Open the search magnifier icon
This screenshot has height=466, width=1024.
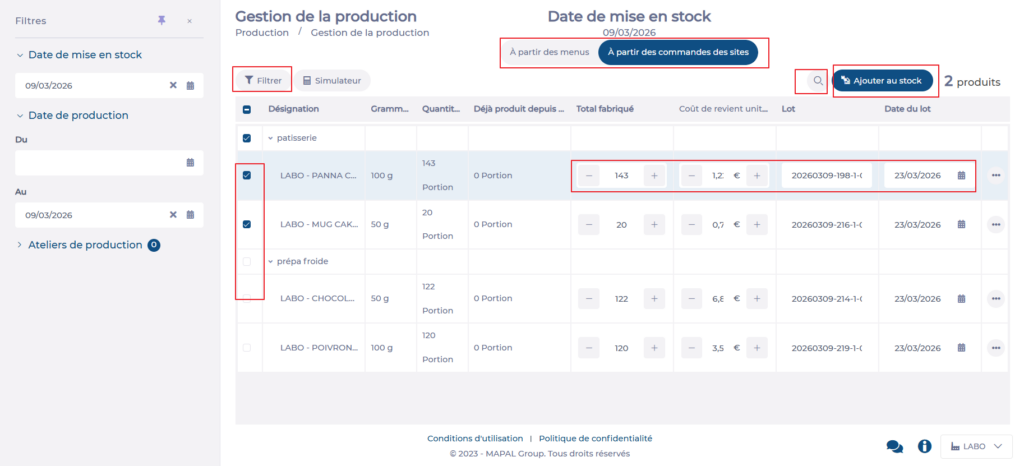(817, 81)
